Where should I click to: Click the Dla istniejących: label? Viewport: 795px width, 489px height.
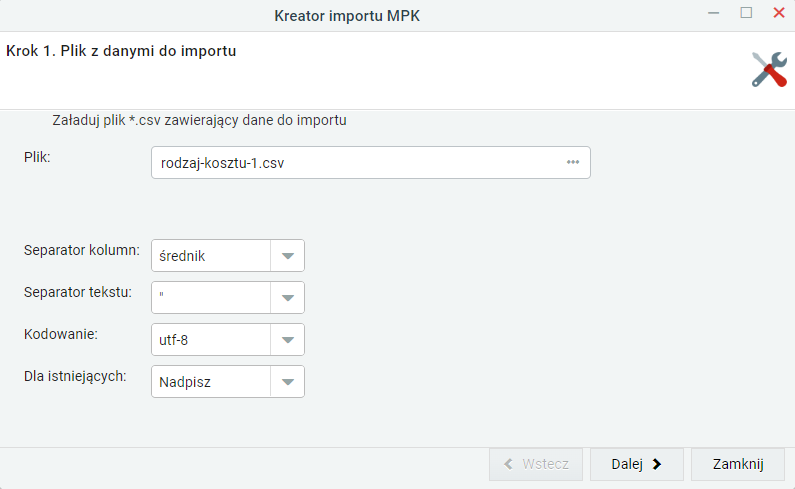[x=75, y=376]
